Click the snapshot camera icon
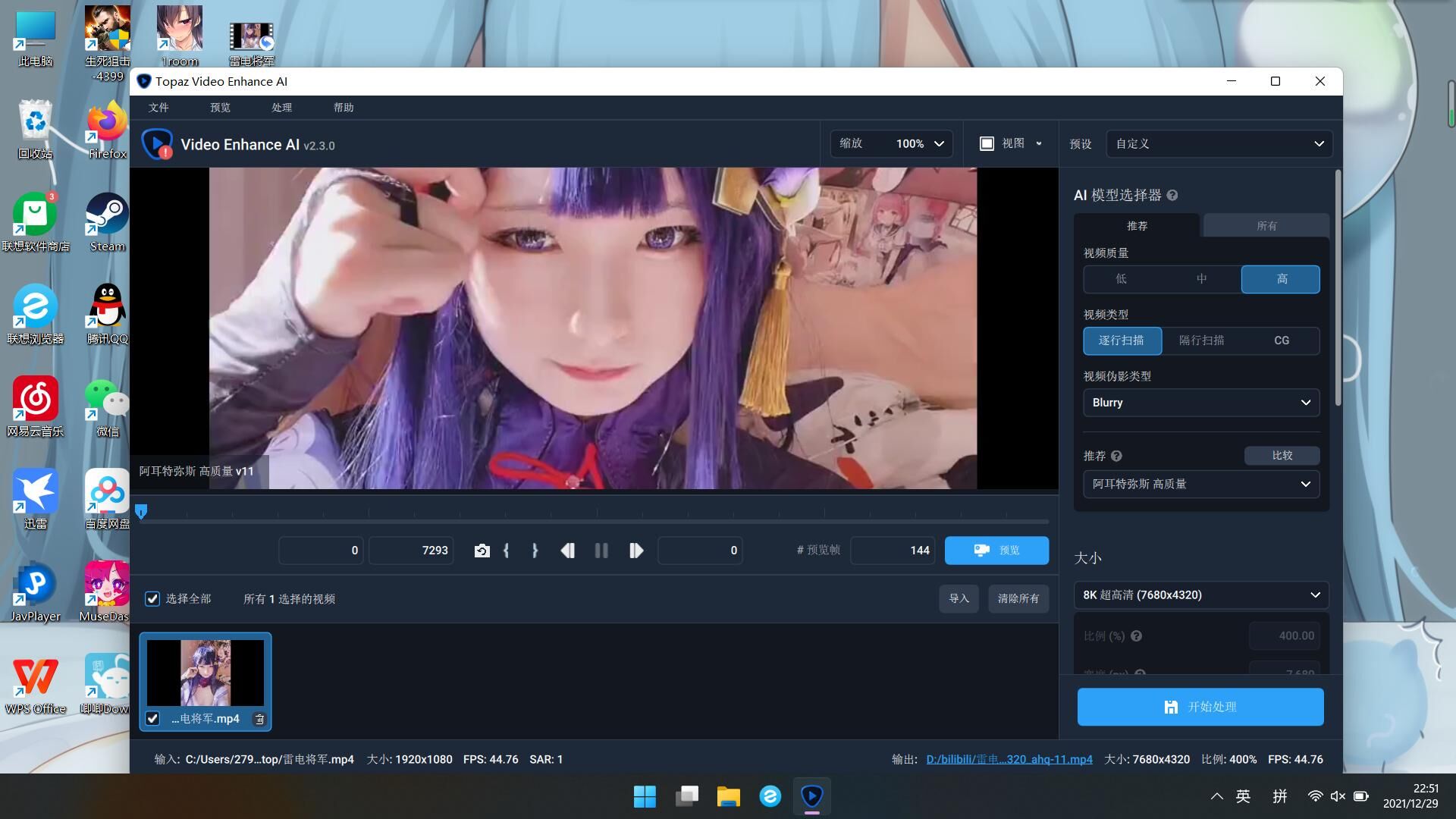The width and height of the screenshot is (1456, 819). (482, 551)
